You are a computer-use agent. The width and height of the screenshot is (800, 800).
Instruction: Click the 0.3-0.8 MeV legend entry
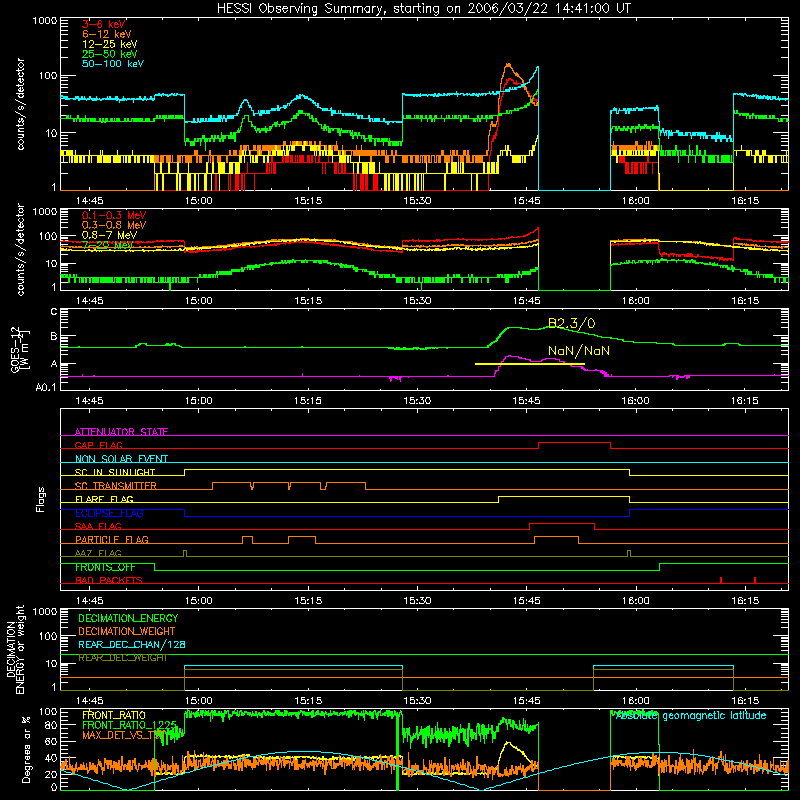tap(114, 225)
